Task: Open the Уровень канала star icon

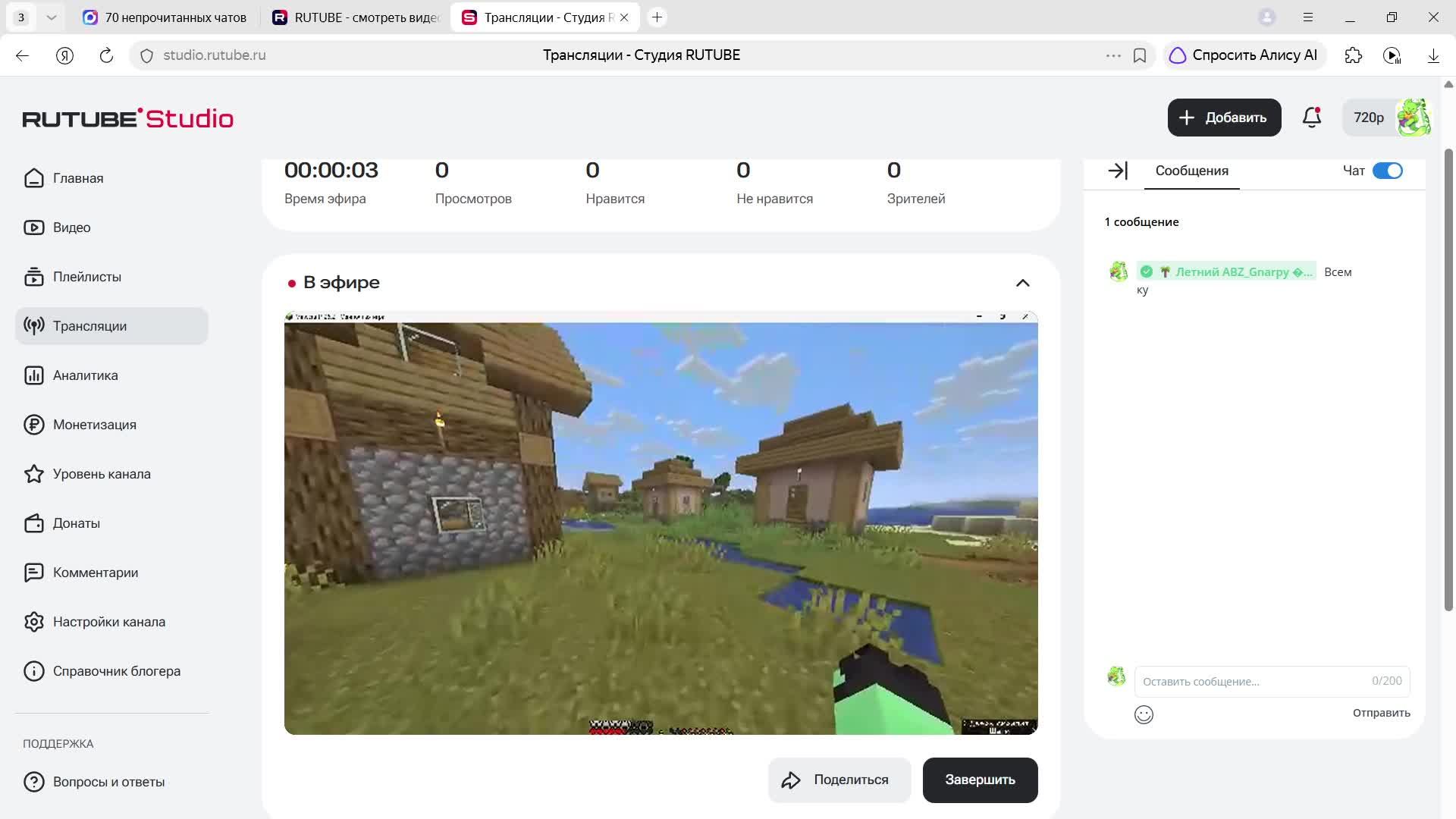Action: tap(34, 474)
